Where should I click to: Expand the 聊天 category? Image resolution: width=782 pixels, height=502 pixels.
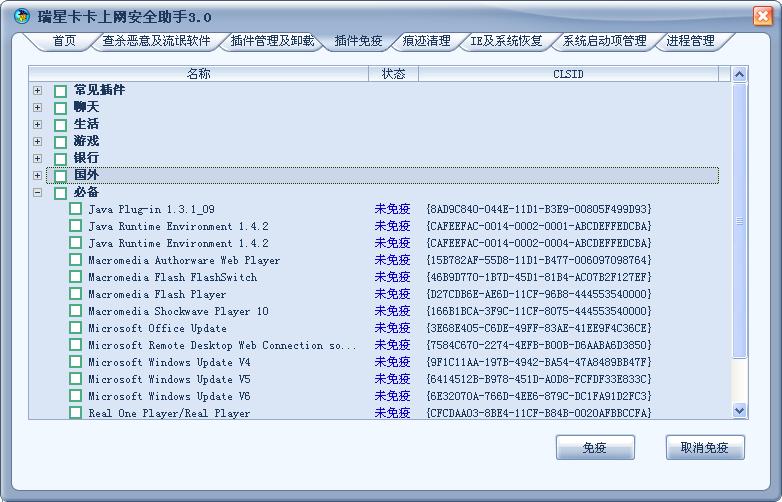[37, 107]
